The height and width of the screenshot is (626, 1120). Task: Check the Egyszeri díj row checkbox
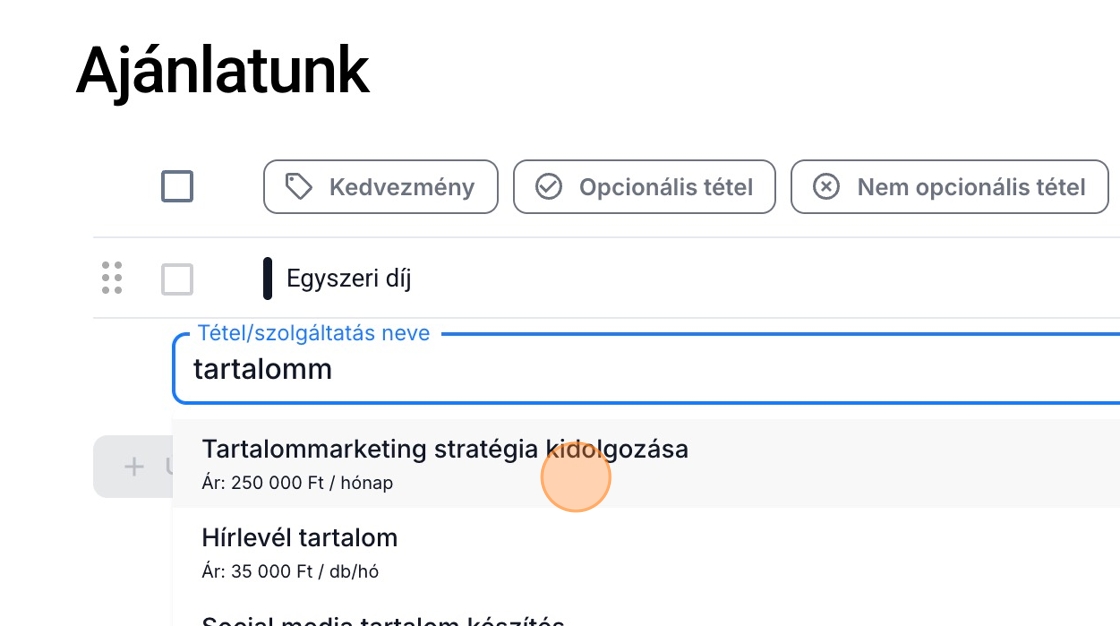pyautogui.click(x=177, y=279)
